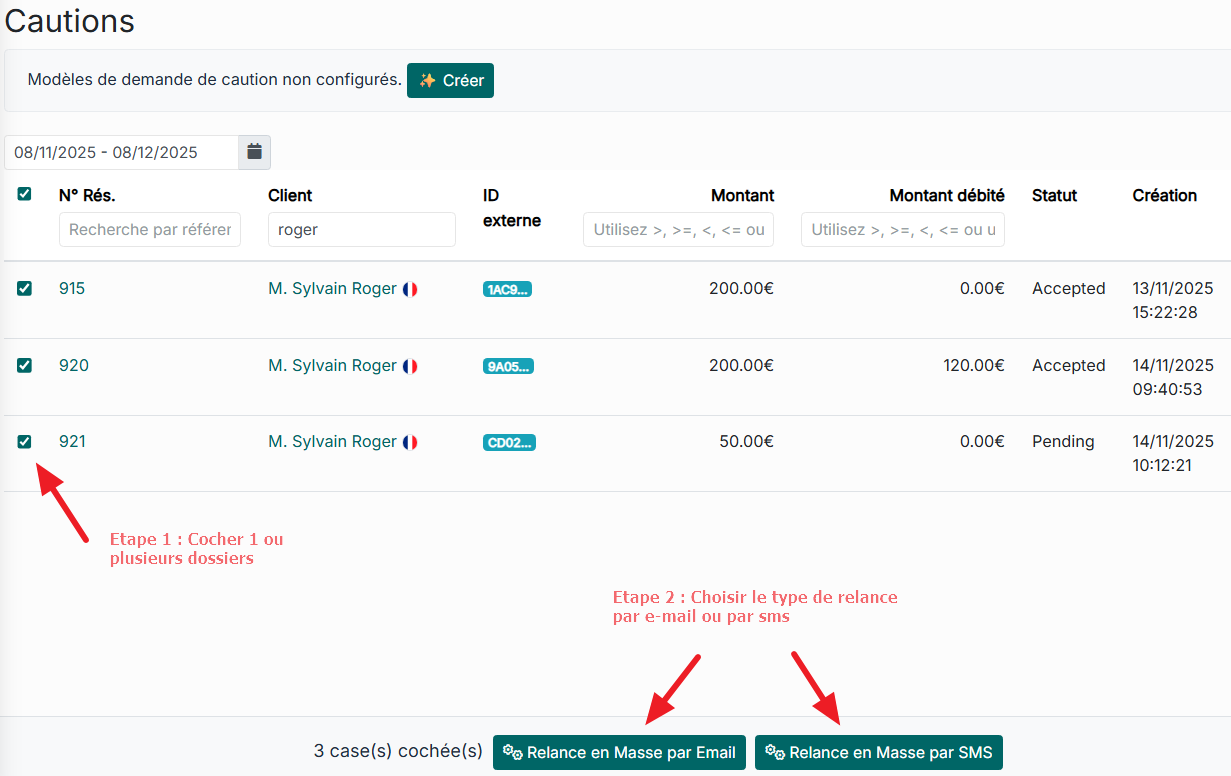
Task: Open M. Sylvain Roger in row 920
Action: click(x=332, y=365)
